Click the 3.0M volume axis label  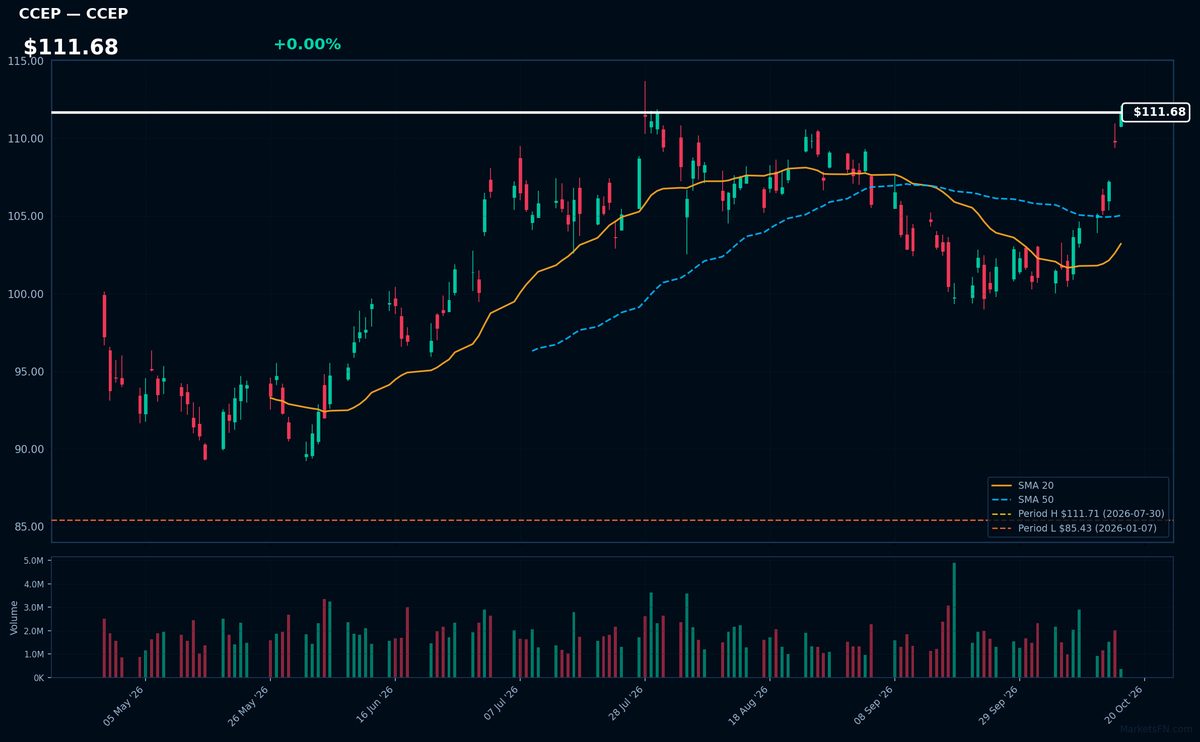click(x=33, y=608)
